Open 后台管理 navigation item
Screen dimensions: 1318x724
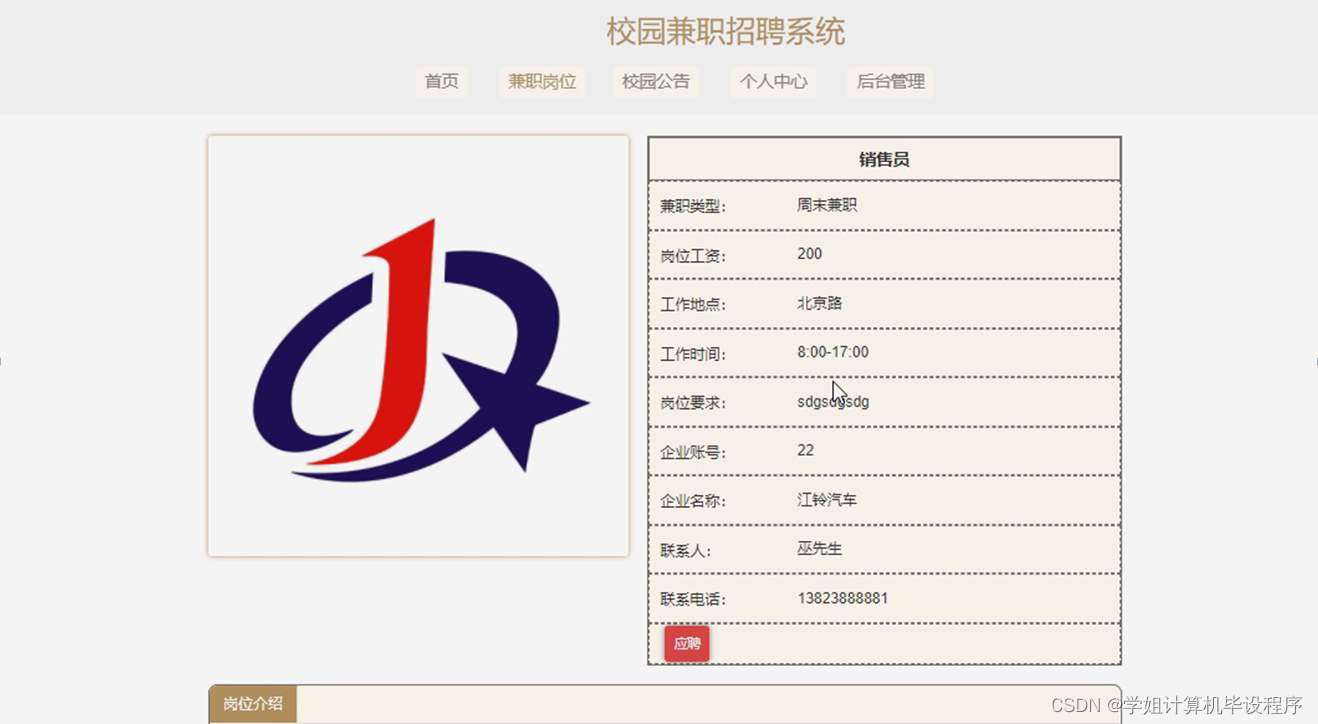pos(890,82)
